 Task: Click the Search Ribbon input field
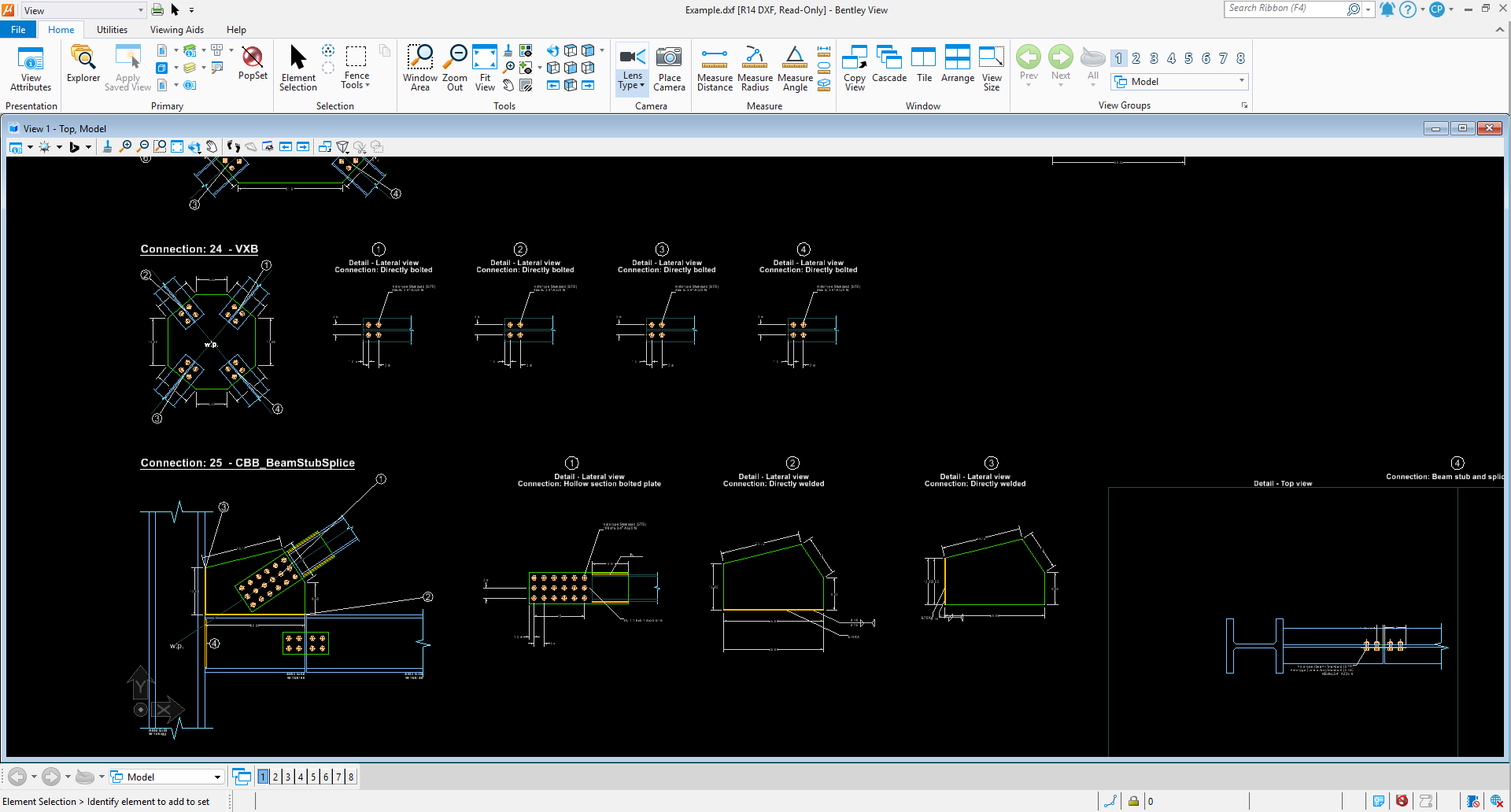click(x=1284, y=9)
